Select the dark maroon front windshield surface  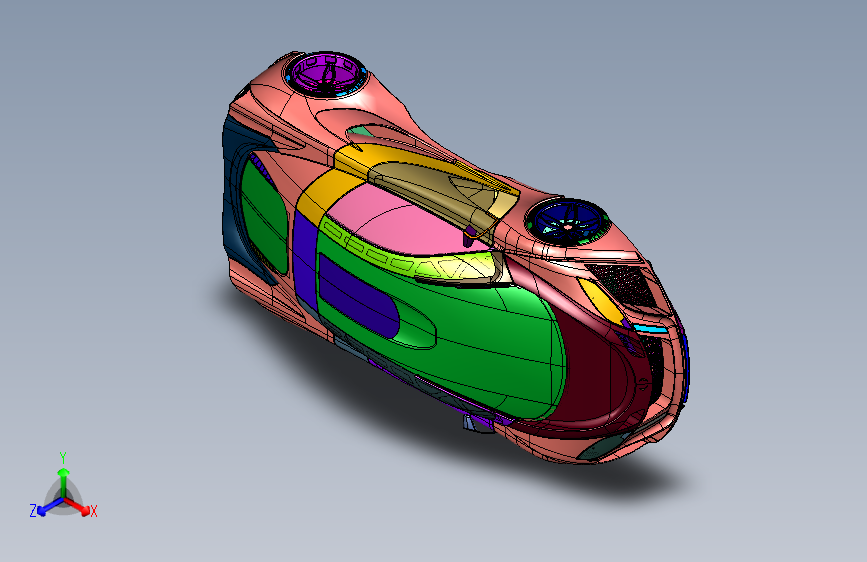point(594,376)
